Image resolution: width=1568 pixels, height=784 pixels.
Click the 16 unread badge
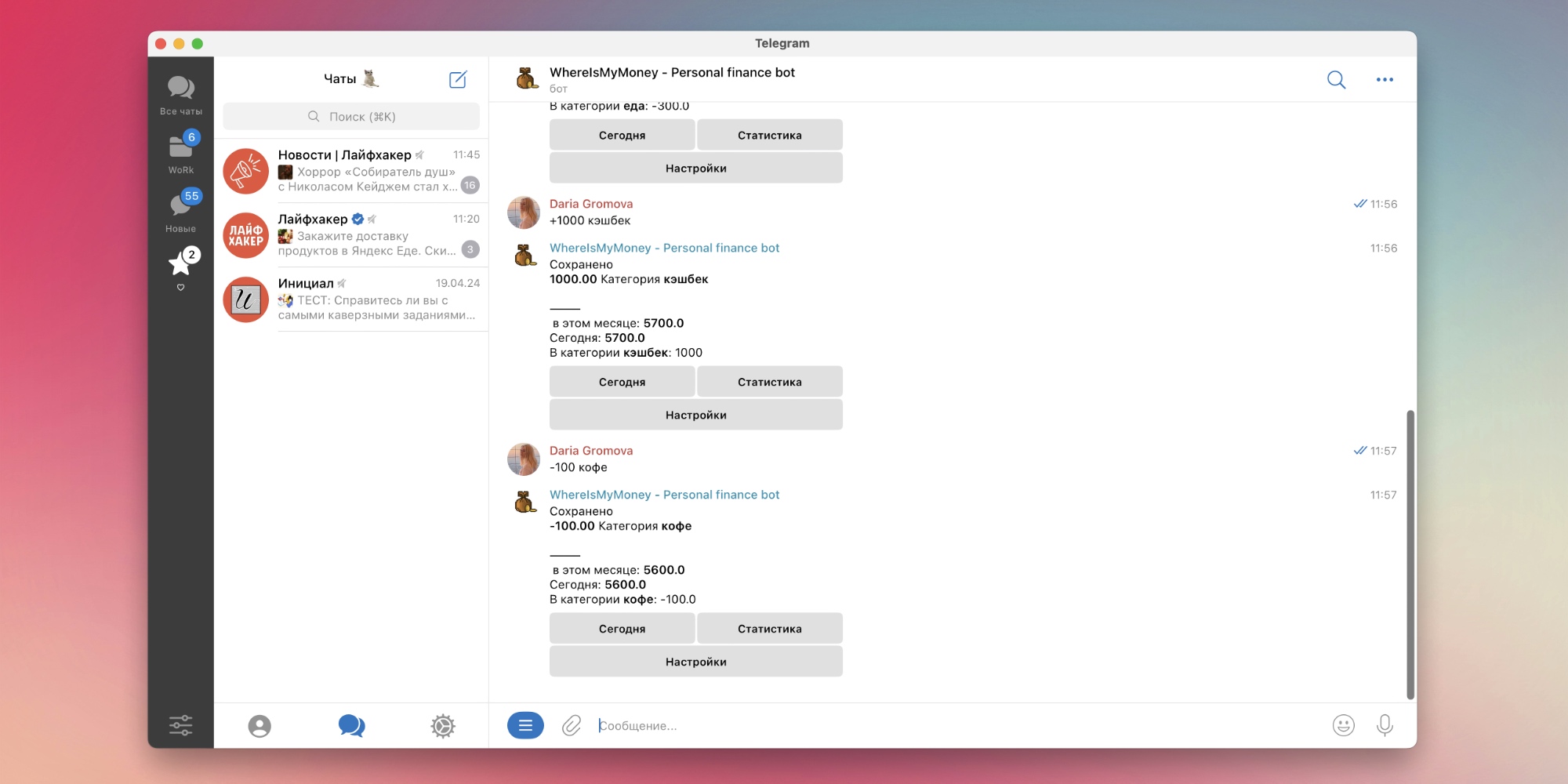(x=470, y=185)
